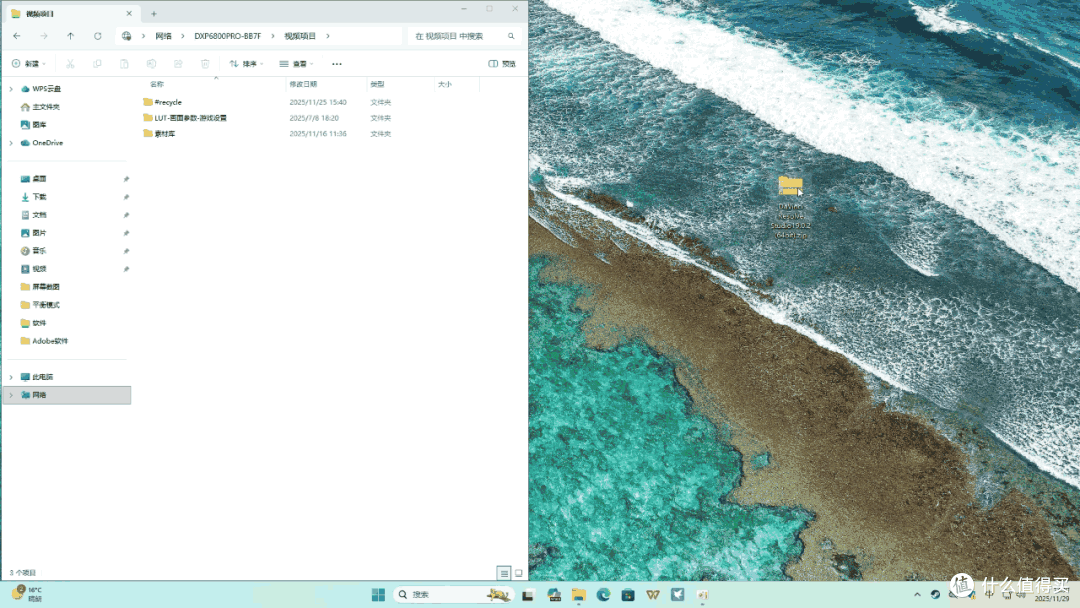This screenshot has height=608, width=1080.
Task: Open the 排序 sort dropdown
Action: tap(247, 63)
